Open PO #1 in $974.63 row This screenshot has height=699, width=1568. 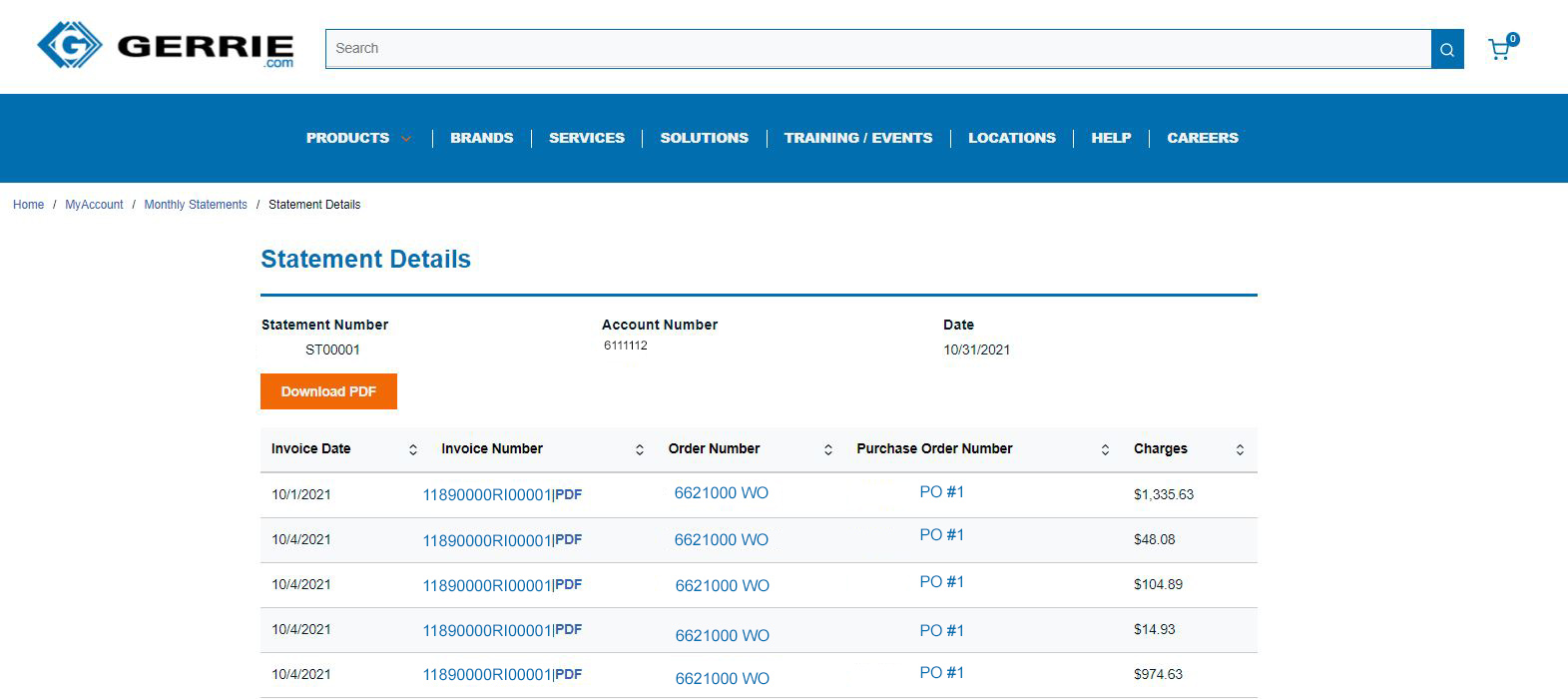pos(942,673)
